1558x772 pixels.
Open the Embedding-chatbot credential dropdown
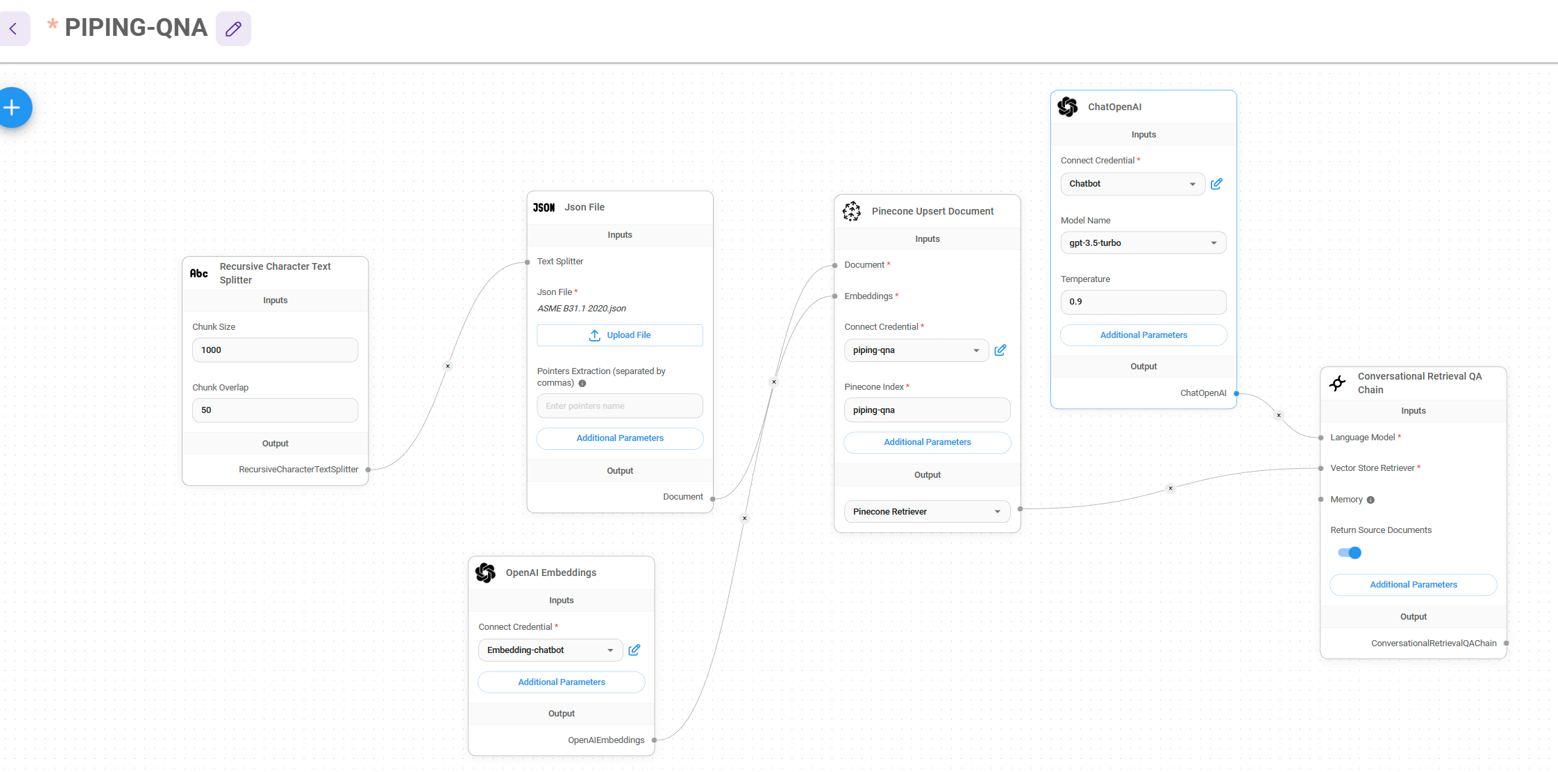click(550, 650)
